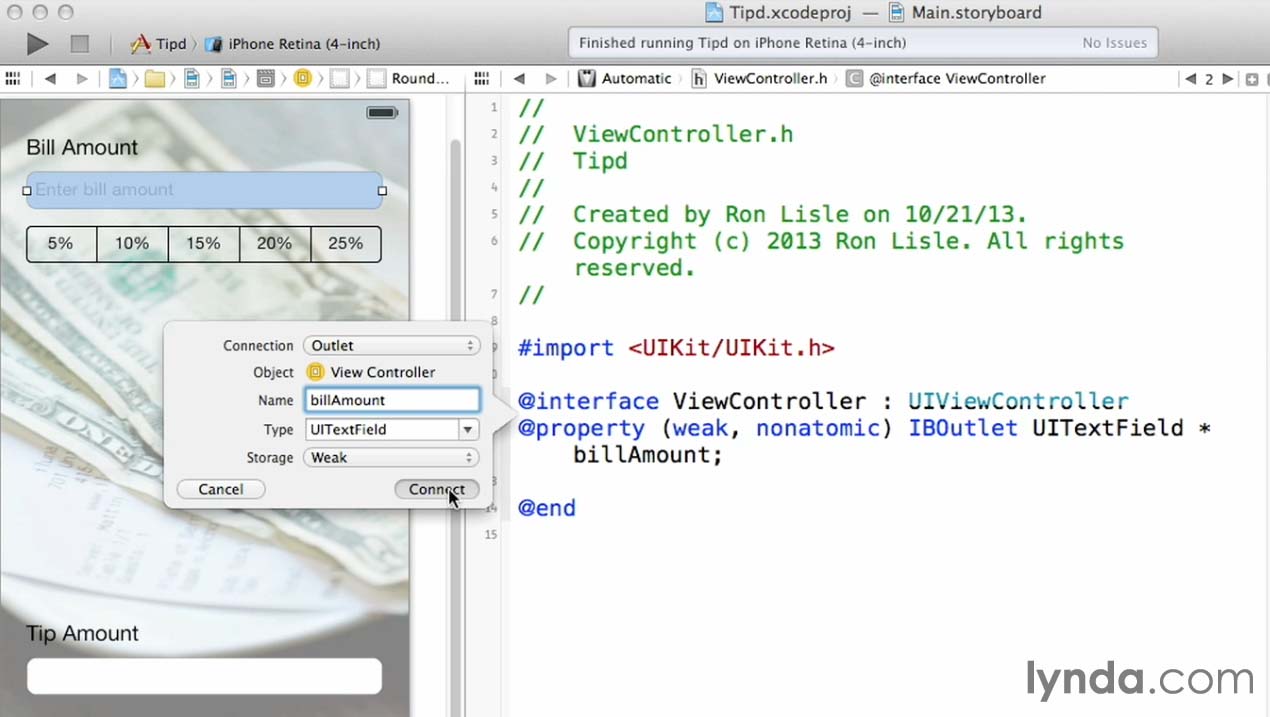Select the 25% tip segment
The height and width of the screenshot is (717, 1270).
click(x=345, y=244)
